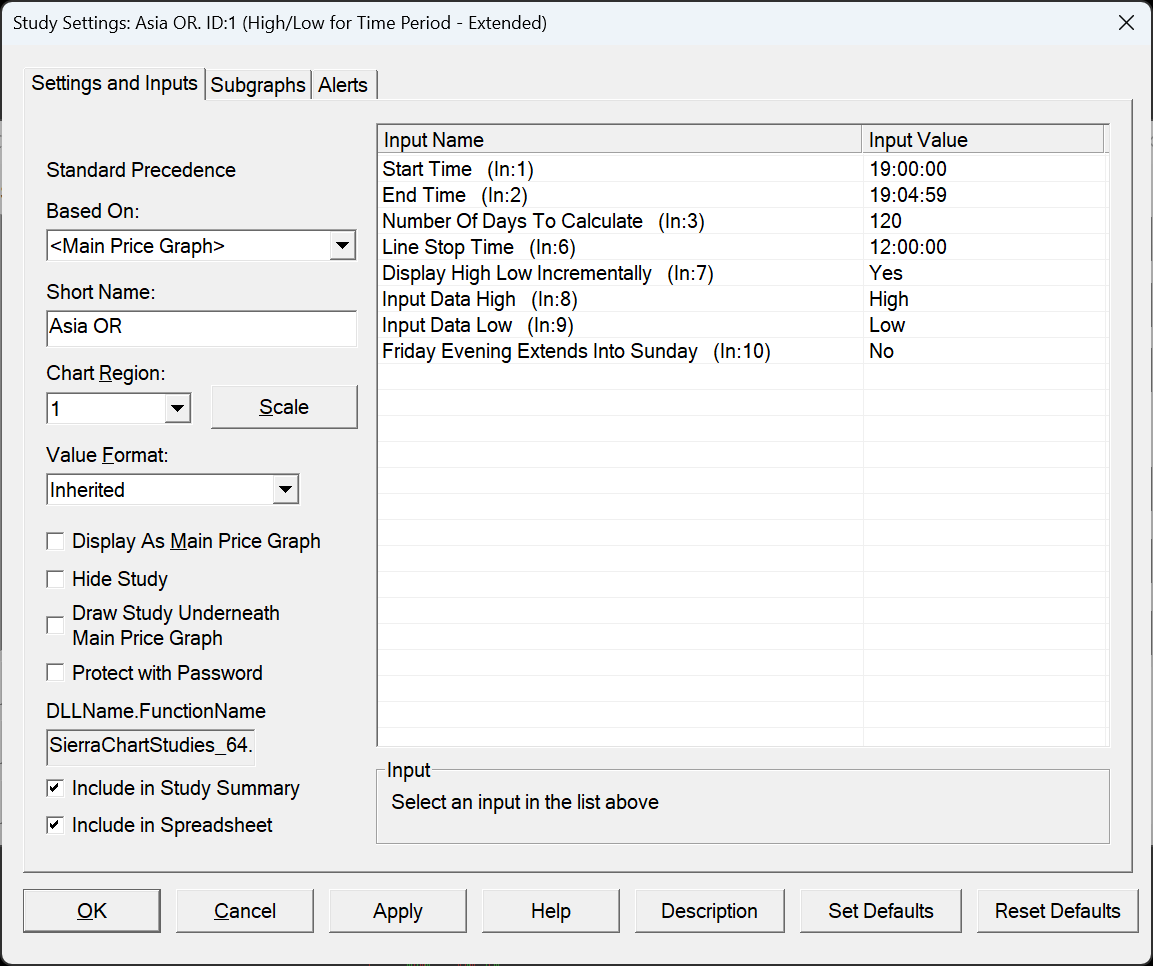Open the study Description
The image size is (1153, 966).
(709, 911)
